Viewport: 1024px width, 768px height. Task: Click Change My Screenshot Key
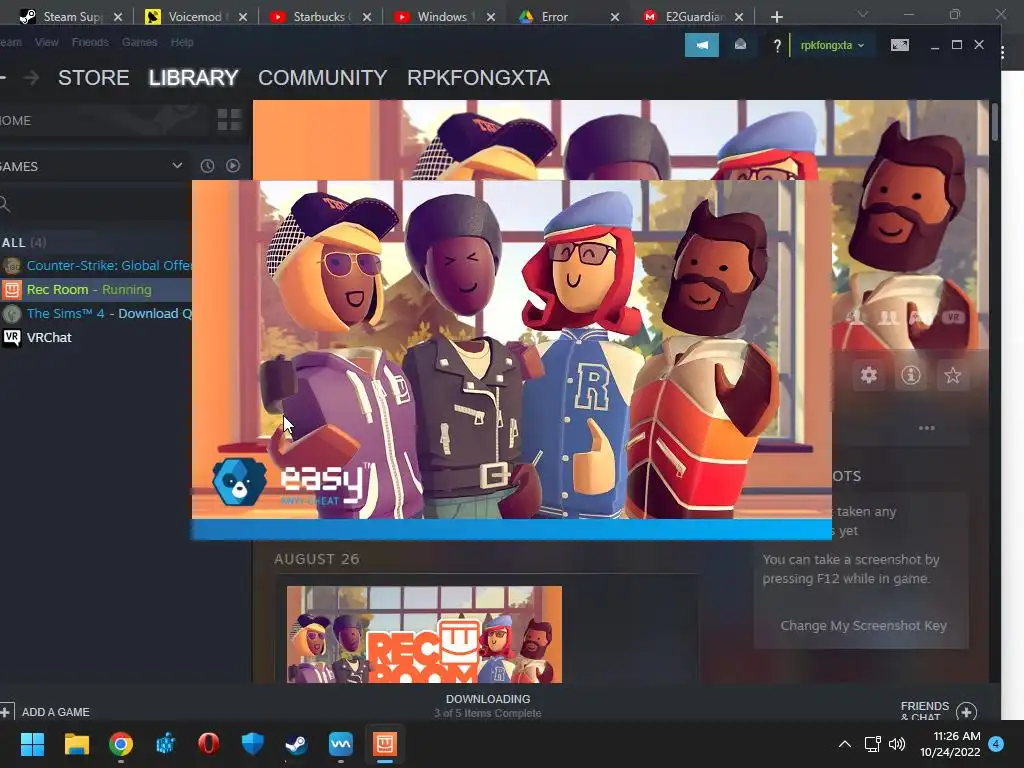863,626
